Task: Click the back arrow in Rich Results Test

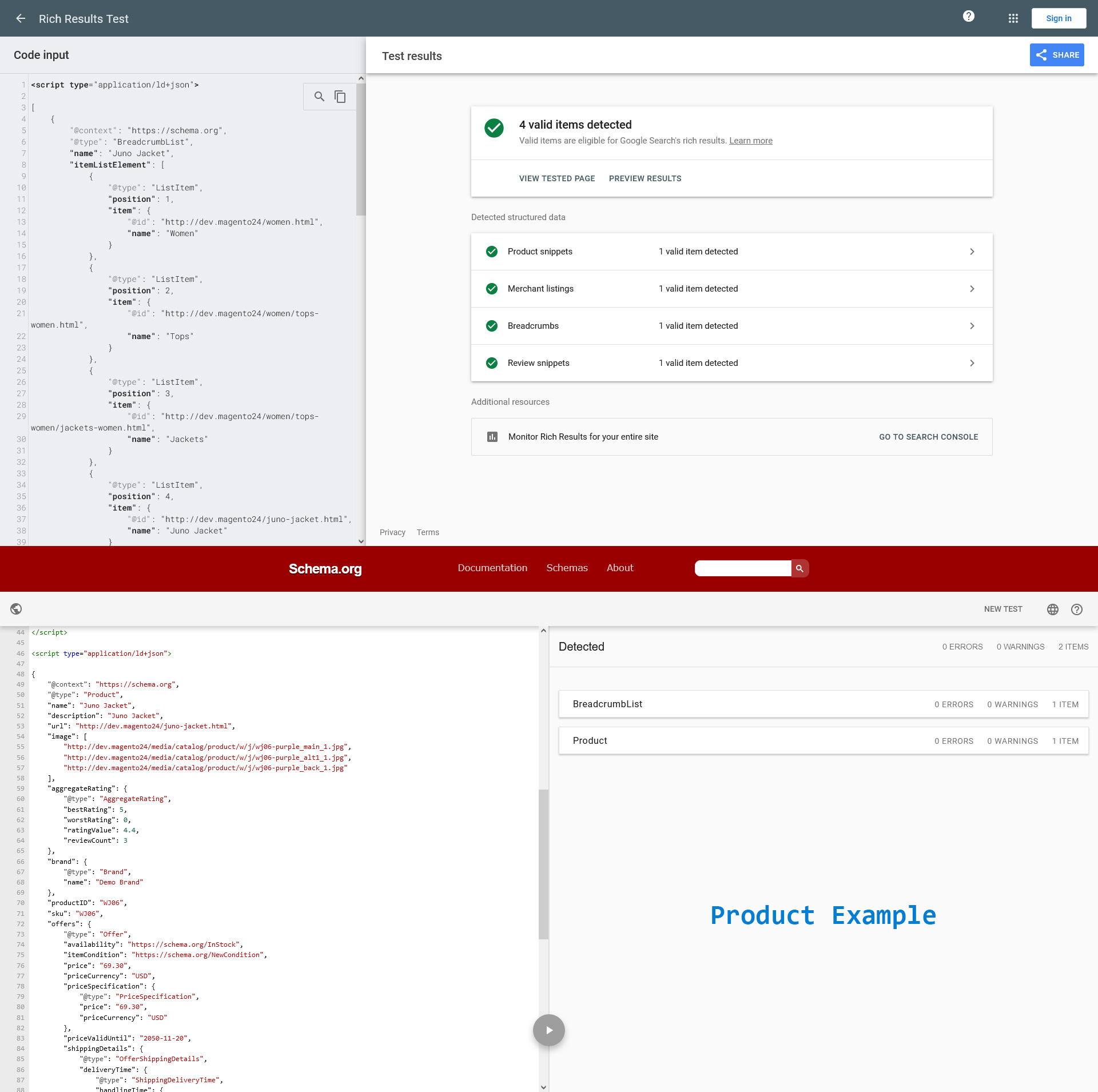Action: [x=21, y=18]
